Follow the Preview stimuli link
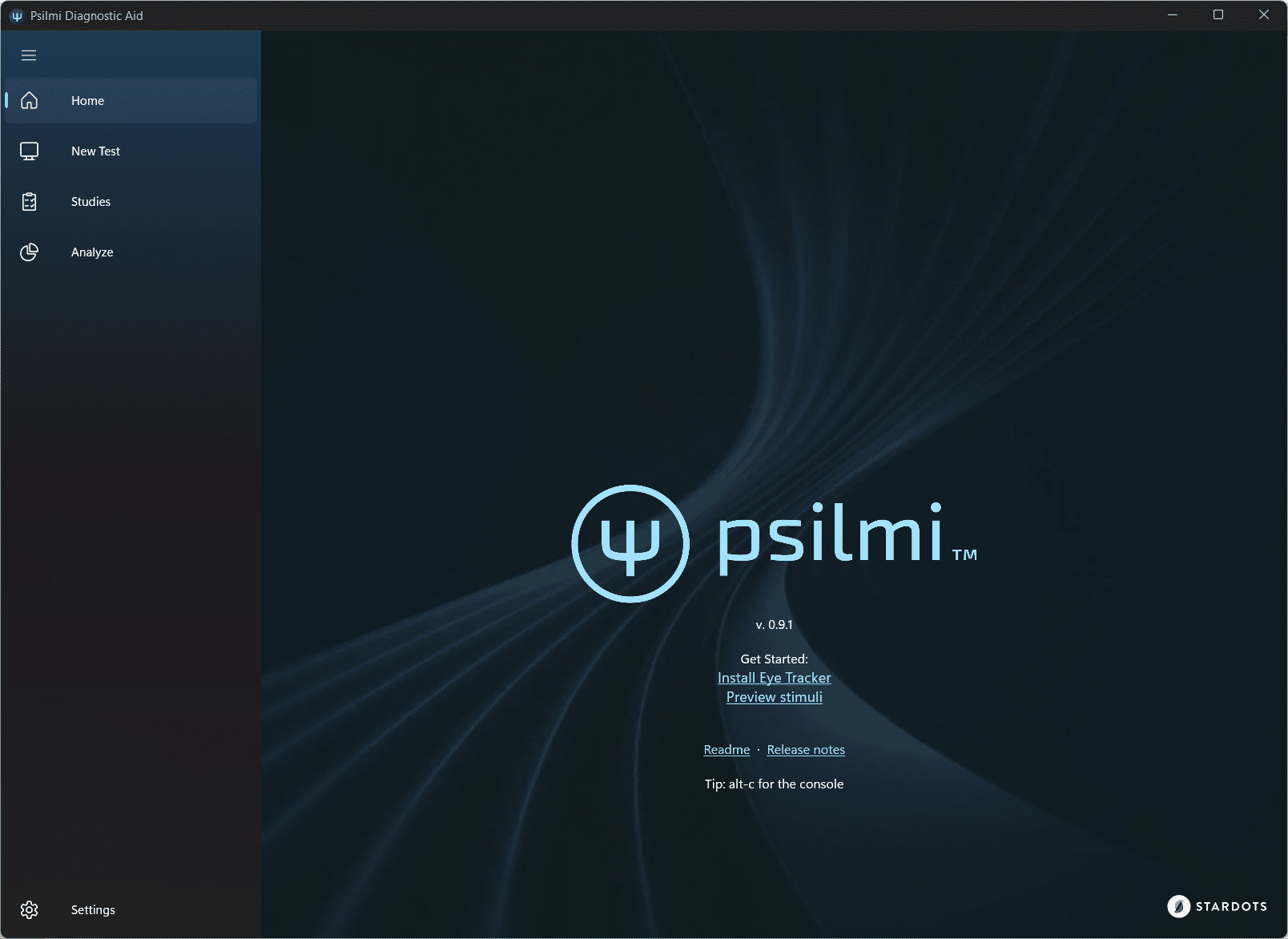The height and width of the screenshot is (939, 1288). coord(774,697)
